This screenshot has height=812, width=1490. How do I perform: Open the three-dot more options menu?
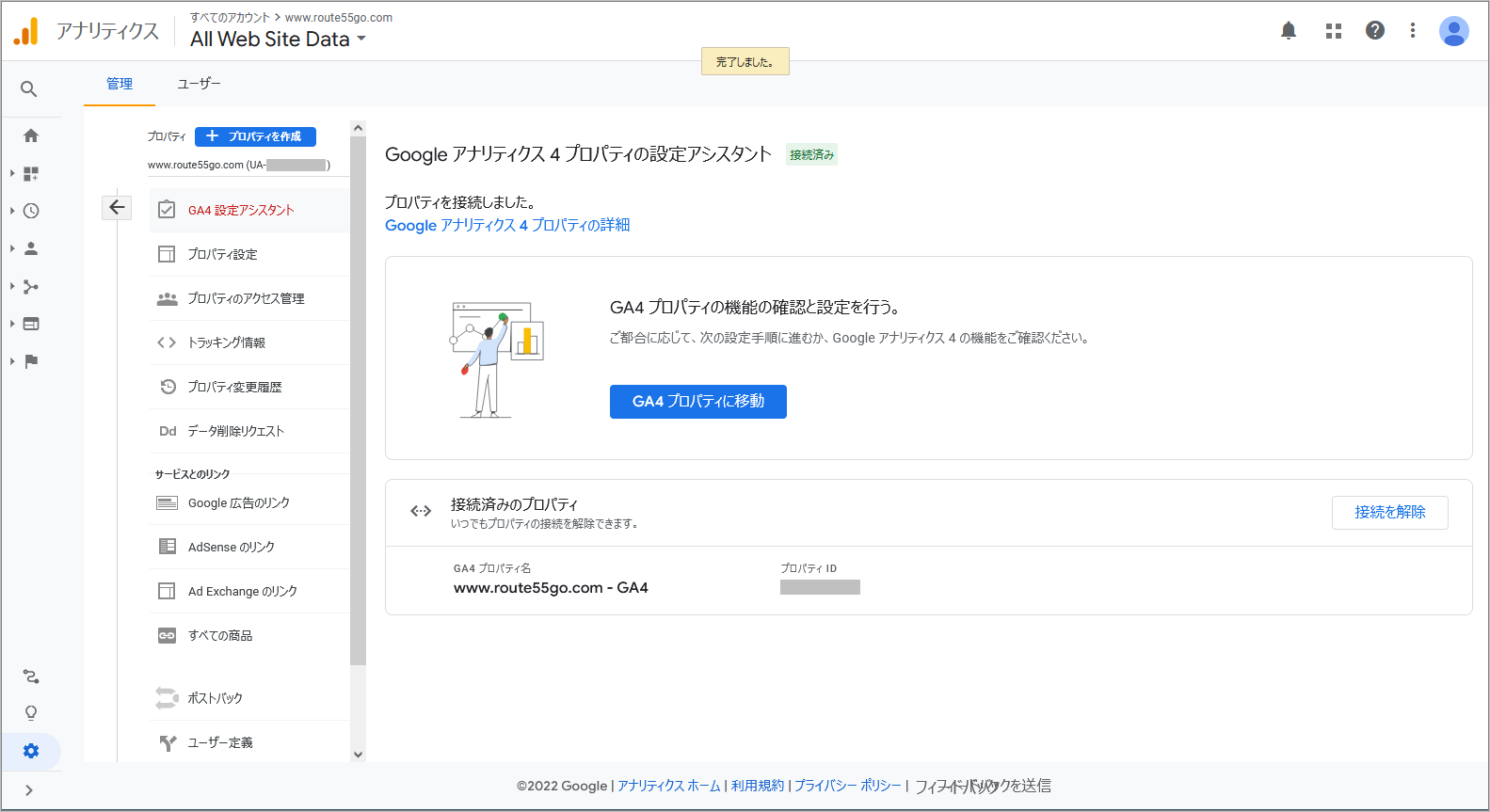1413,30
